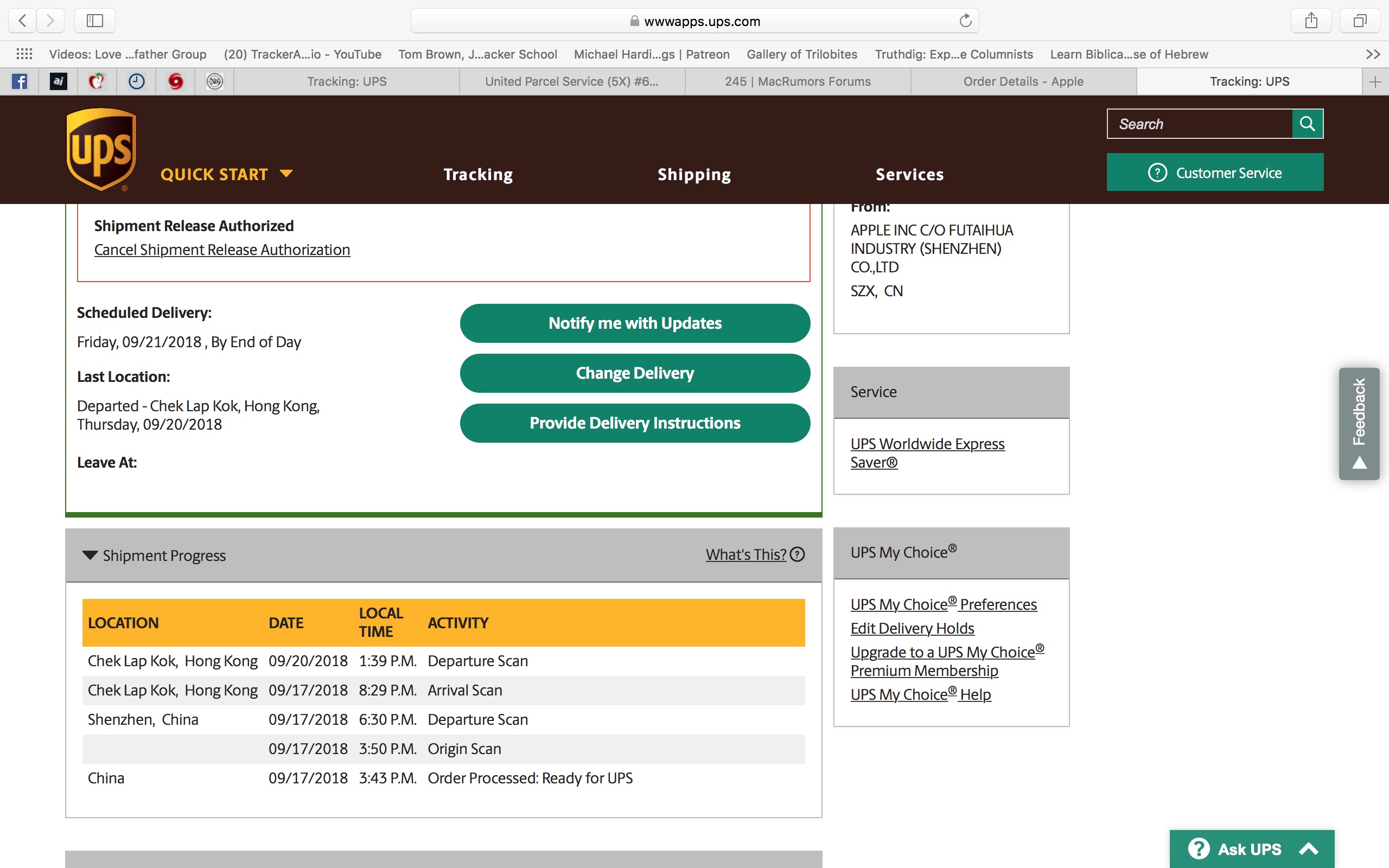The height and width of the screenshot is (868, 1389).
Task: Click 'Shenzhen, China' location cell
Action: pos(143,719)
